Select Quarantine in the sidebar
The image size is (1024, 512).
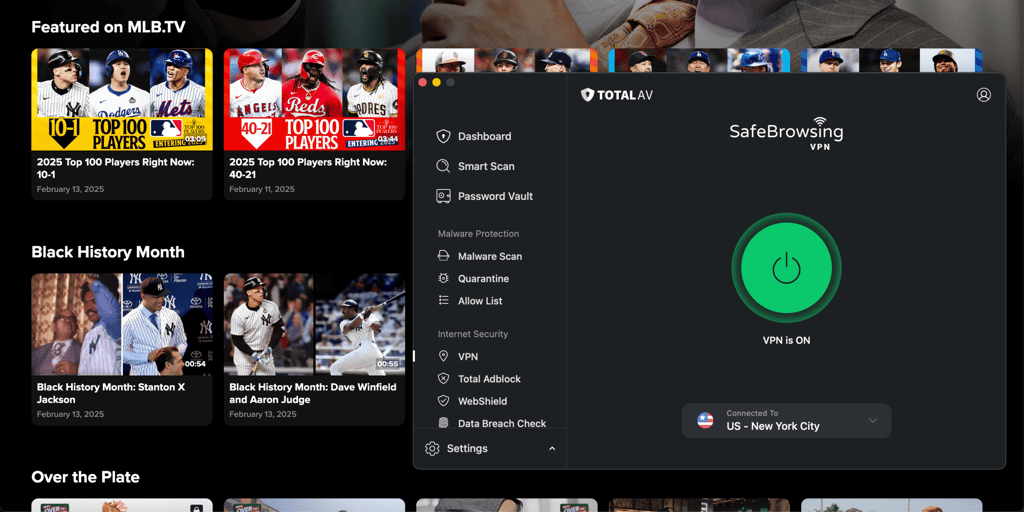[483, 278]
